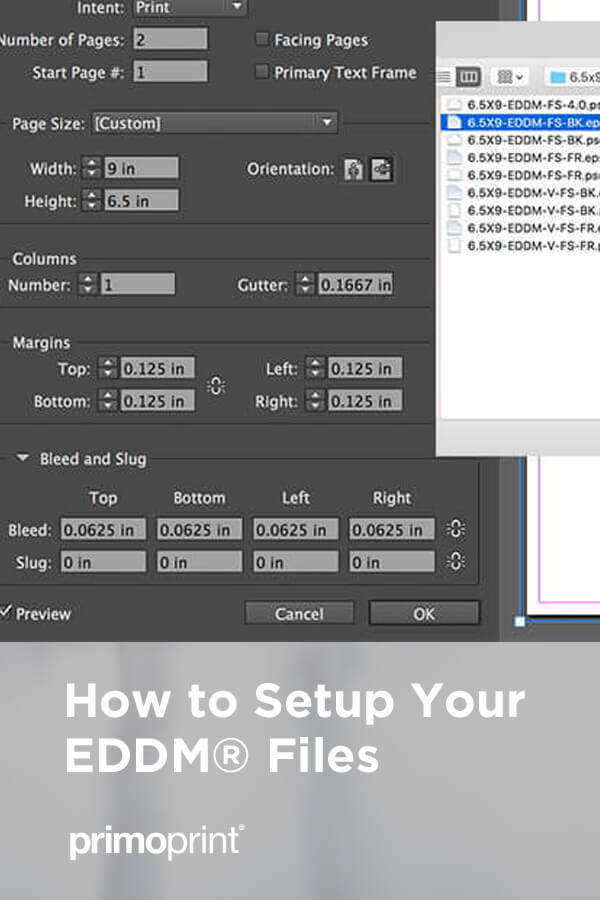
Task: Click the Left margin stepper
Action: 315,368
